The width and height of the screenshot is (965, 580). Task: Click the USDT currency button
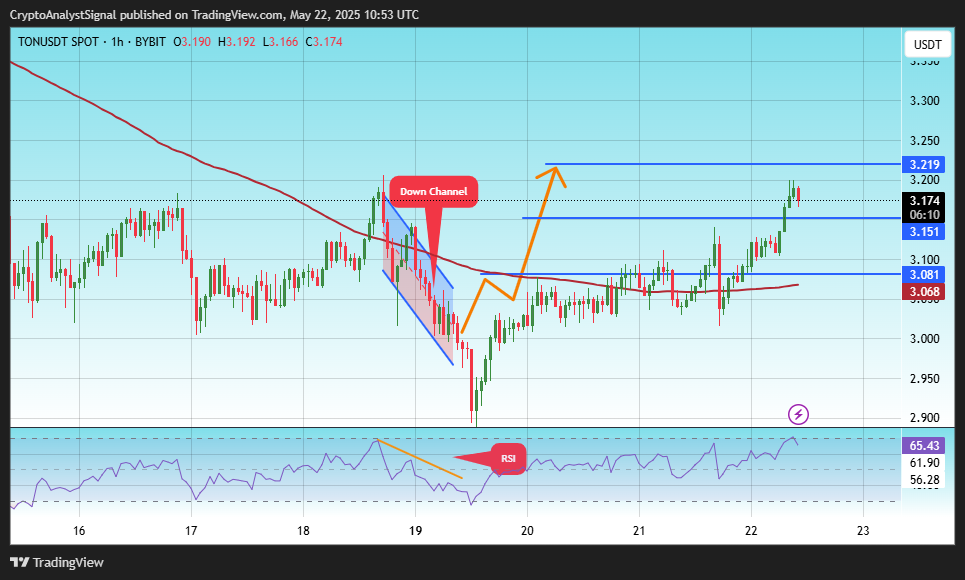pos(927,44)
